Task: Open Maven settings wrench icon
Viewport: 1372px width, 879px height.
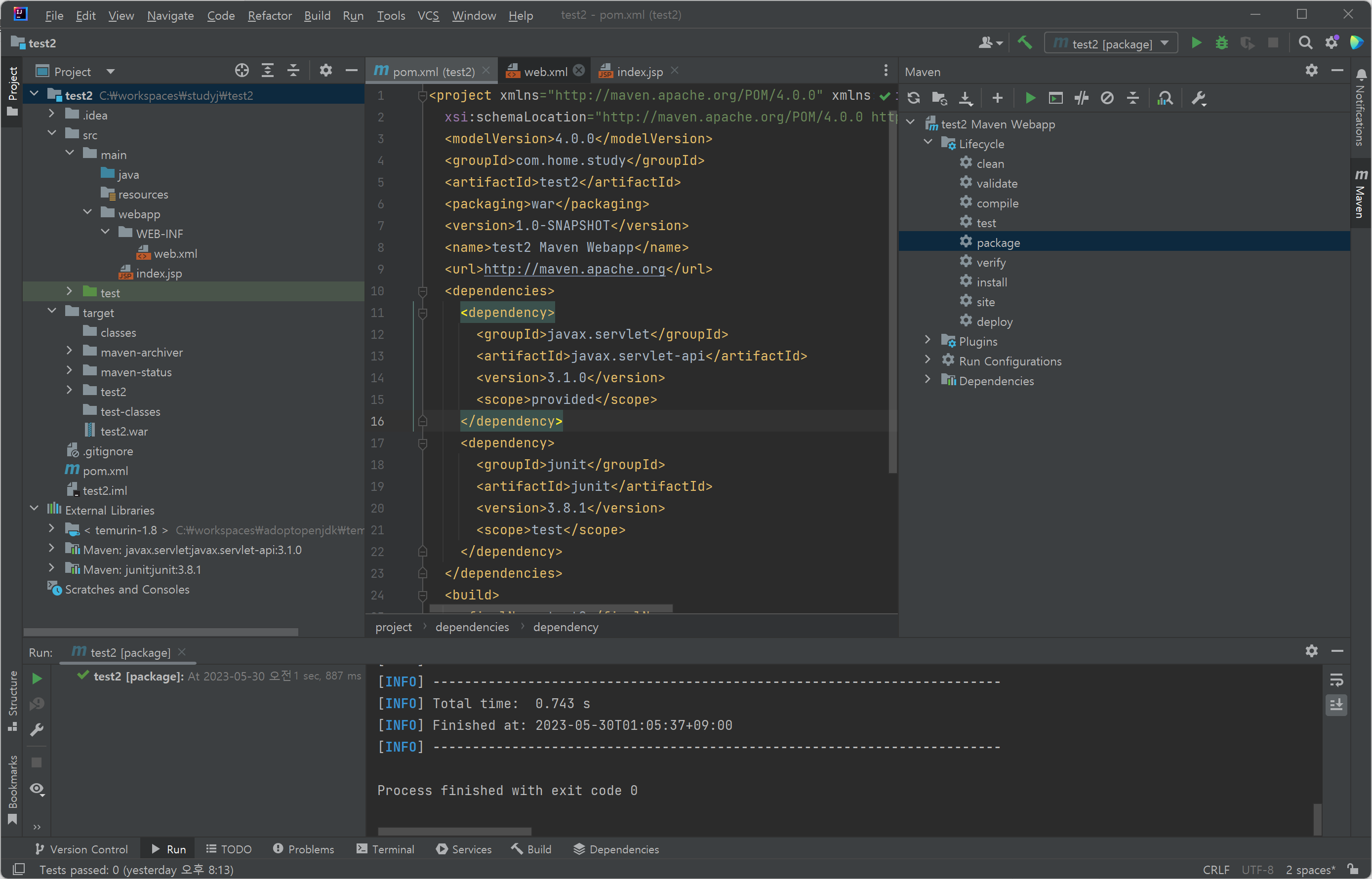Action: tap(1199, 98)
